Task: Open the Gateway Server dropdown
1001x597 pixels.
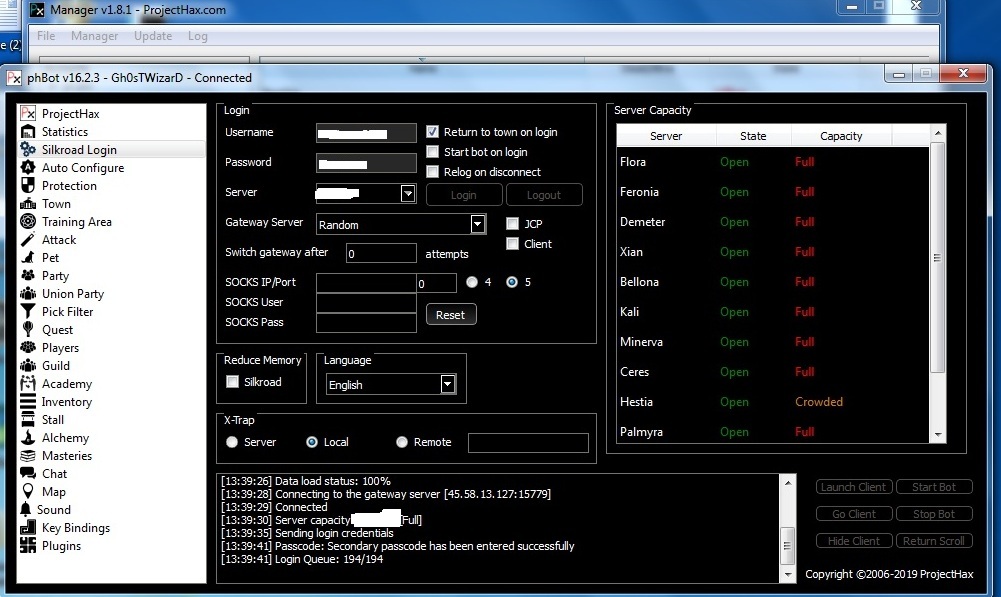Action: pyautogui.click(x=479, y=224)
